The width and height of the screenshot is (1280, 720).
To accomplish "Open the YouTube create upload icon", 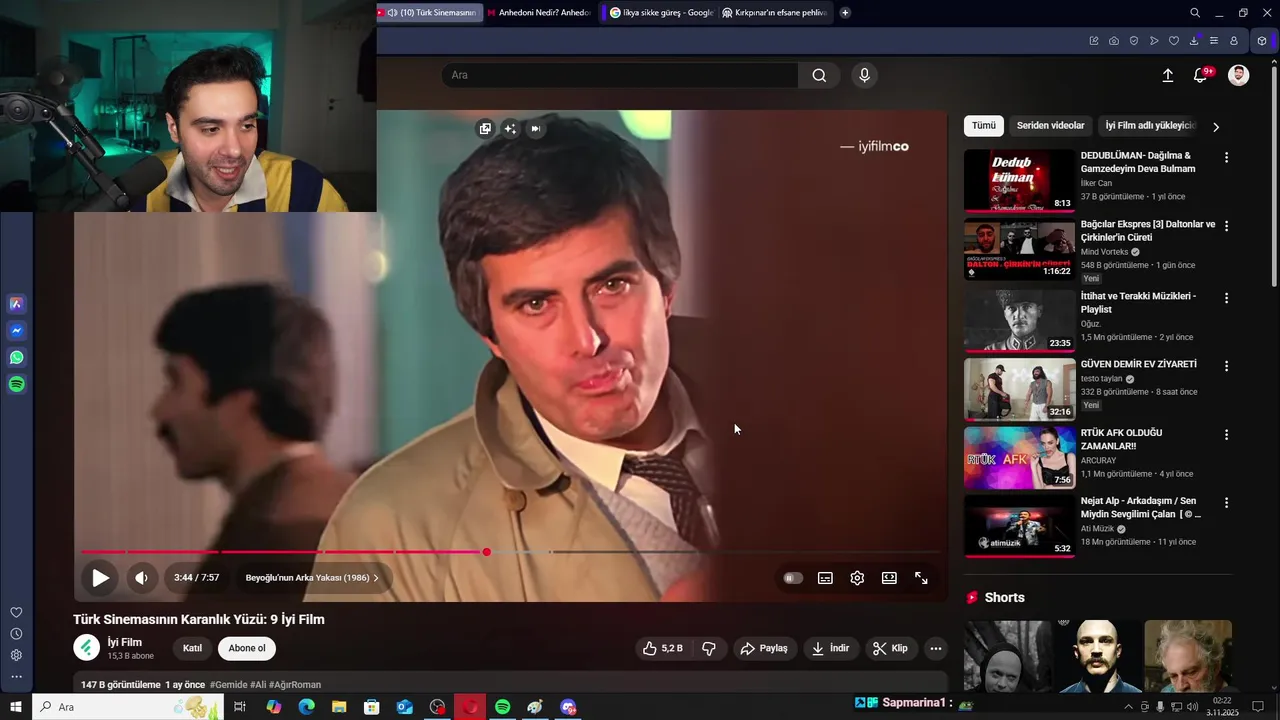I will click(1167, 75).
